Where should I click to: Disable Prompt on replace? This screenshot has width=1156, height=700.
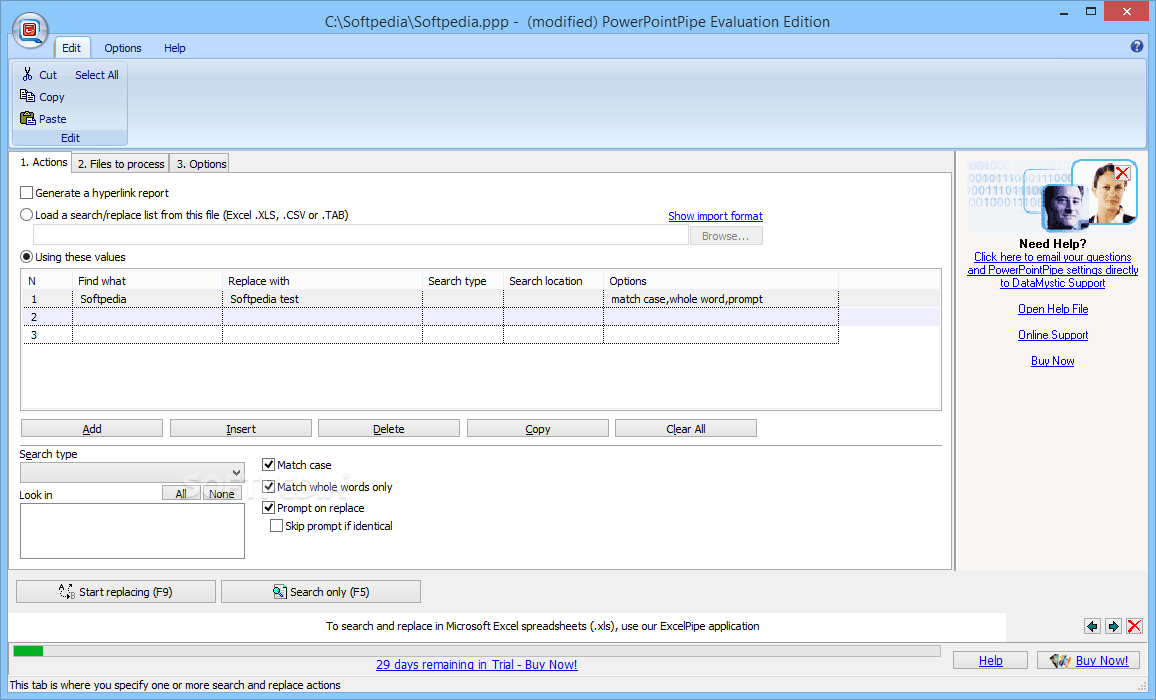coord(268,507)
